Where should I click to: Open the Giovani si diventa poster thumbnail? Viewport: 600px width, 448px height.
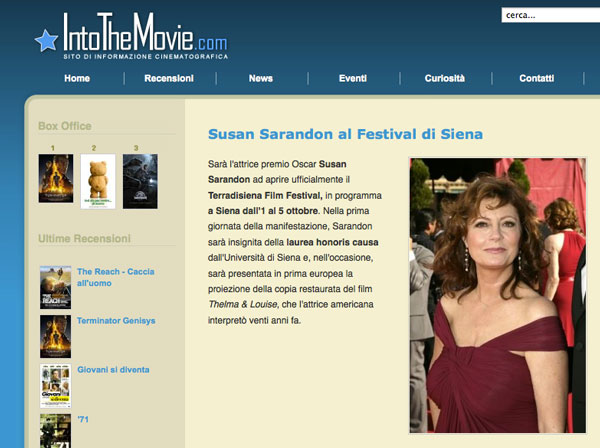(55, 386)
